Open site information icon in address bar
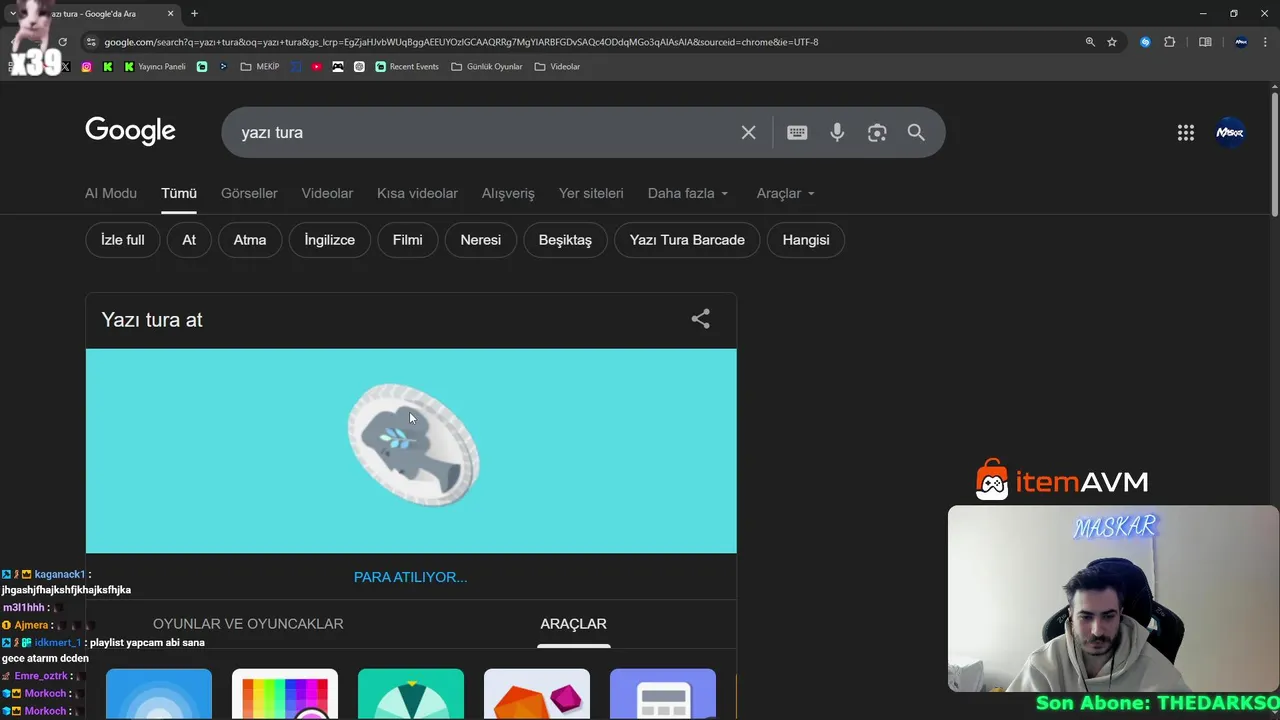 pos(91,42)
